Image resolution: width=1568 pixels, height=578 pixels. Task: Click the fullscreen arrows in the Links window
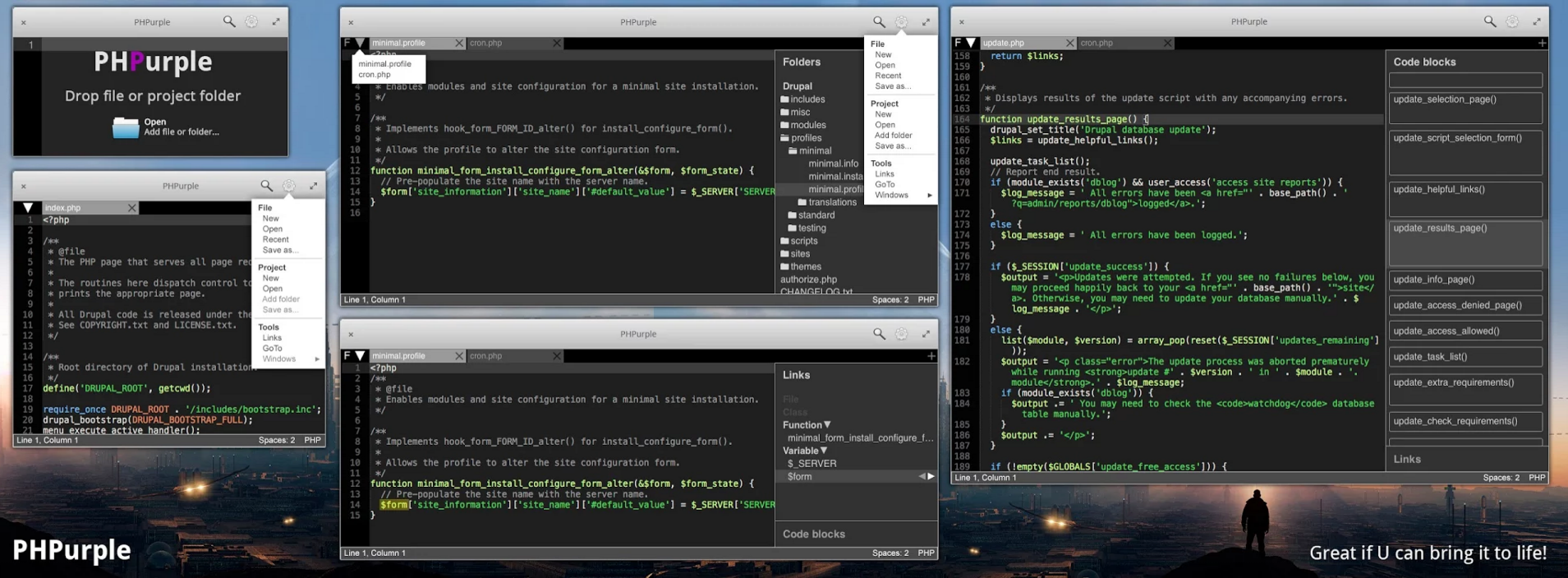click(x=926, y=334)
